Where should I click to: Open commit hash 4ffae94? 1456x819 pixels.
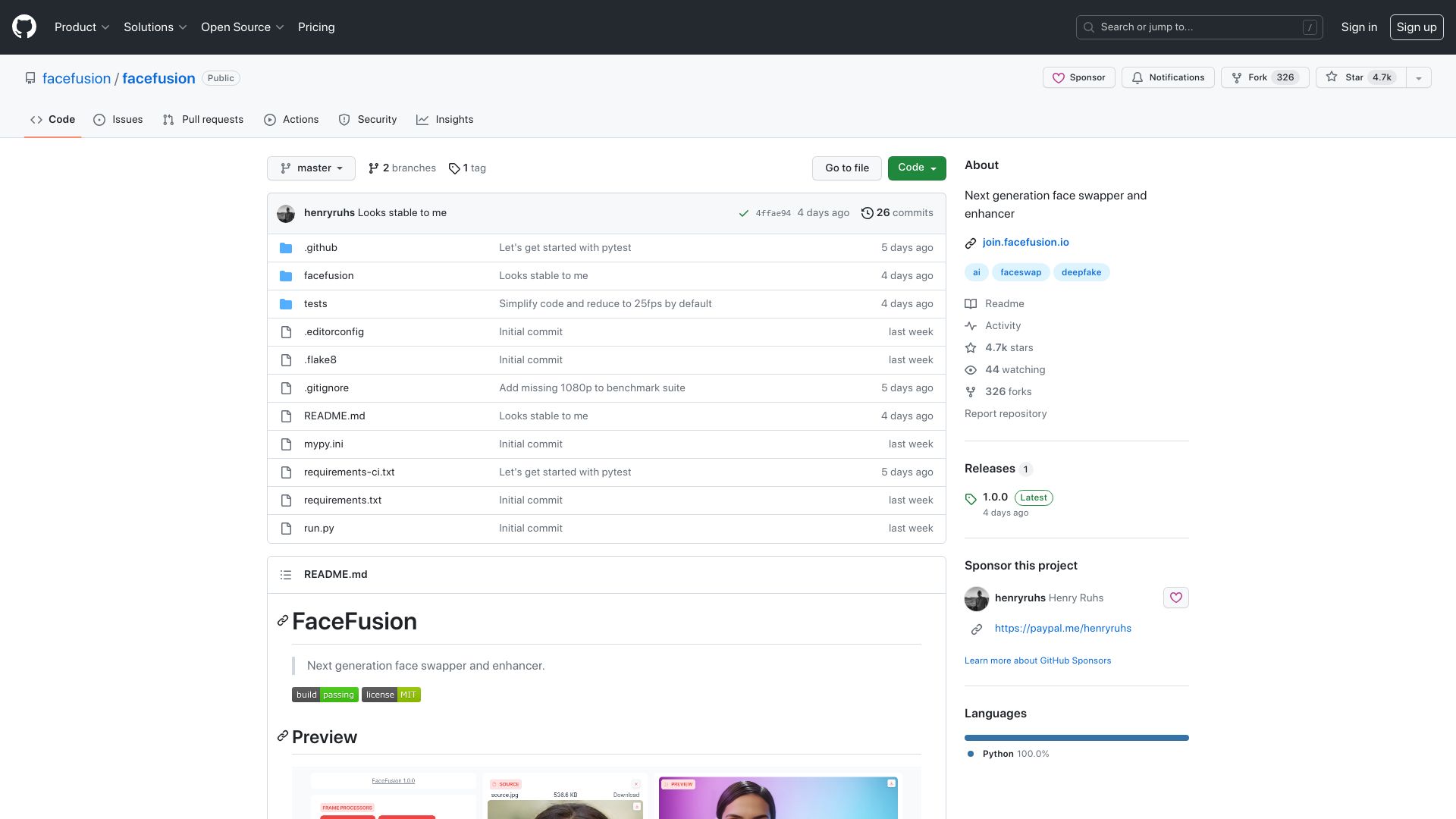coord(773,214)
